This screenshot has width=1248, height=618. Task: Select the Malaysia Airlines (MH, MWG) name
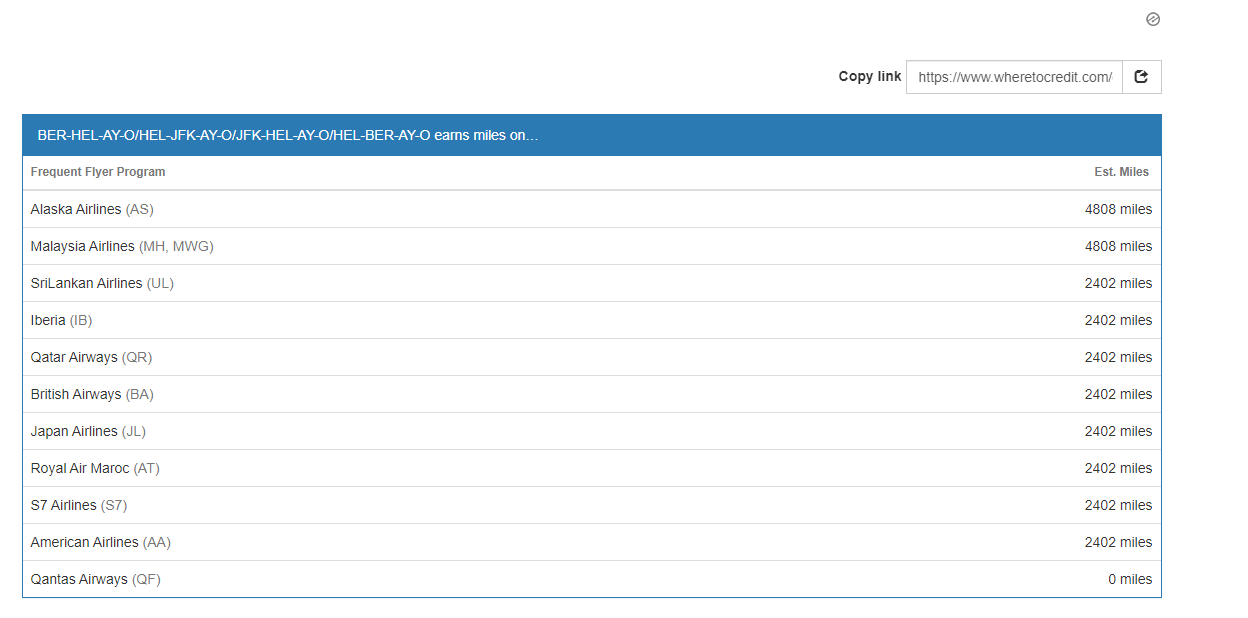[122, 246]
